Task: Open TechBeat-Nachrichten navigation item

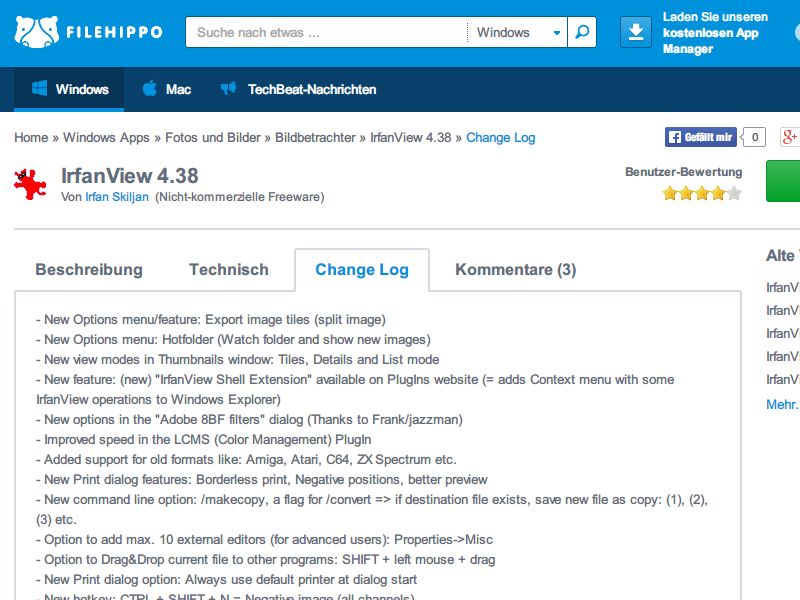Action: [x=298, y=89]
